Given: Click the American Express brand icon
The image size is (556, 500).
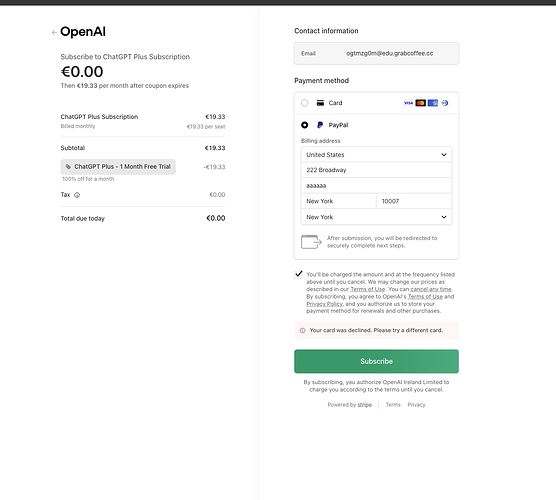Looking at the screenshot, I should tap(433, 103).
